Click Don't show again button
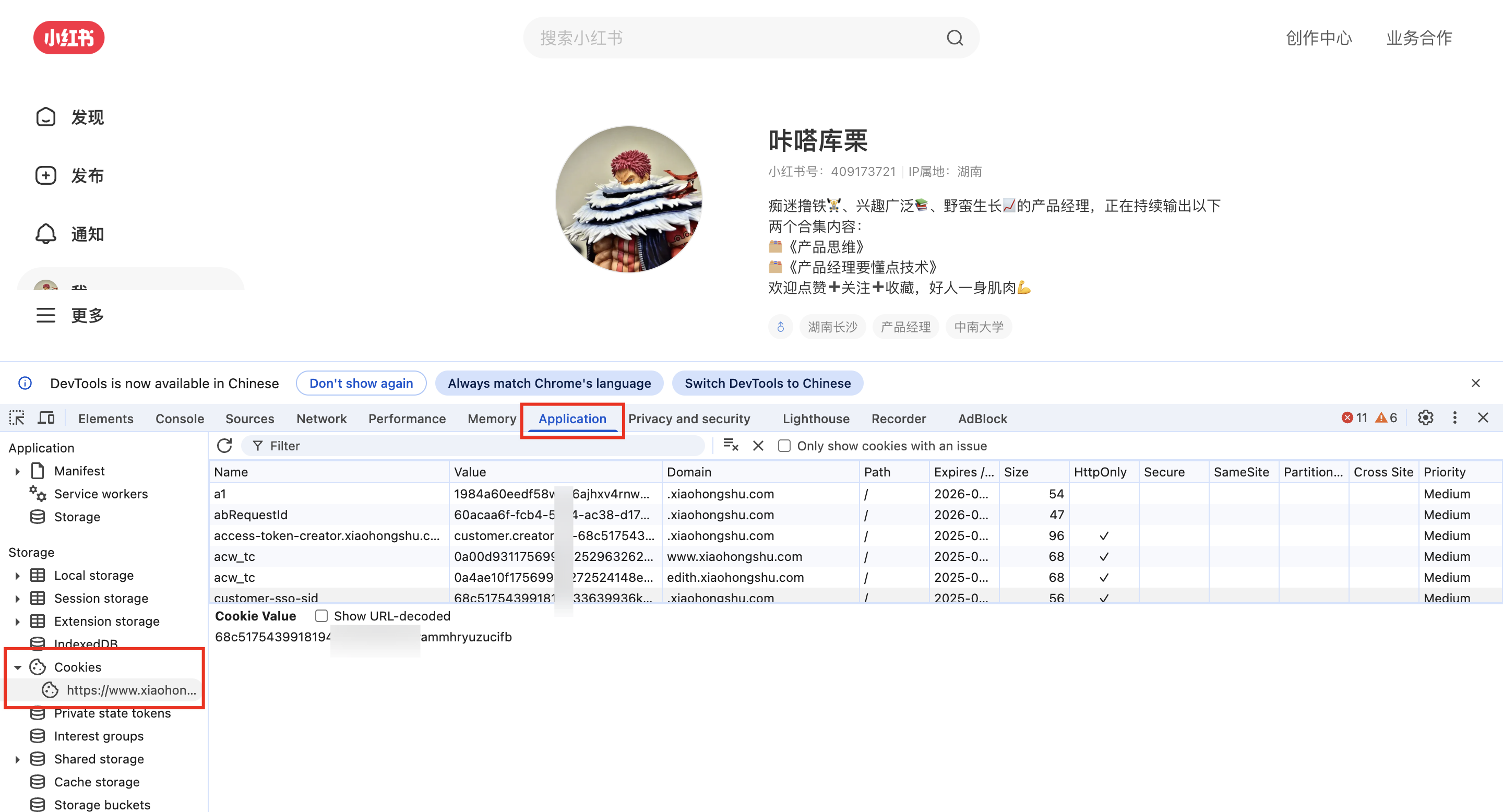This screenshot has height=812, width=1503. click(361, 383)
